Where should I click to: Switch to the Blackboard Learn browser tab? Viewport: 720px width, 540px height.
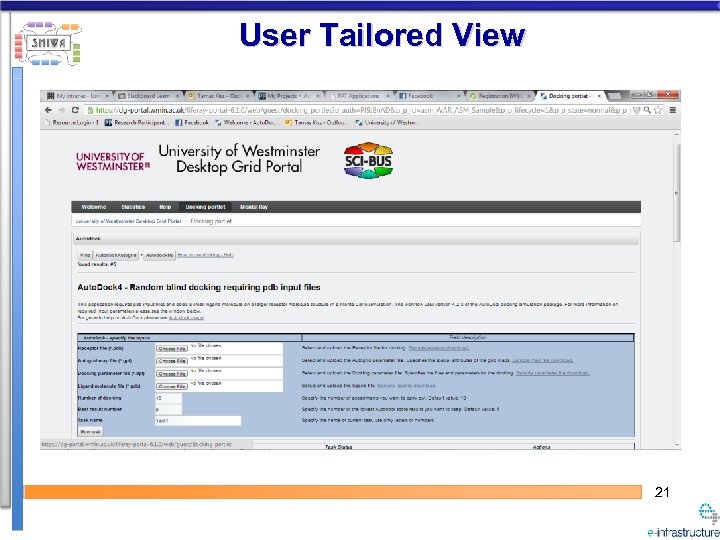coord(148,96)
